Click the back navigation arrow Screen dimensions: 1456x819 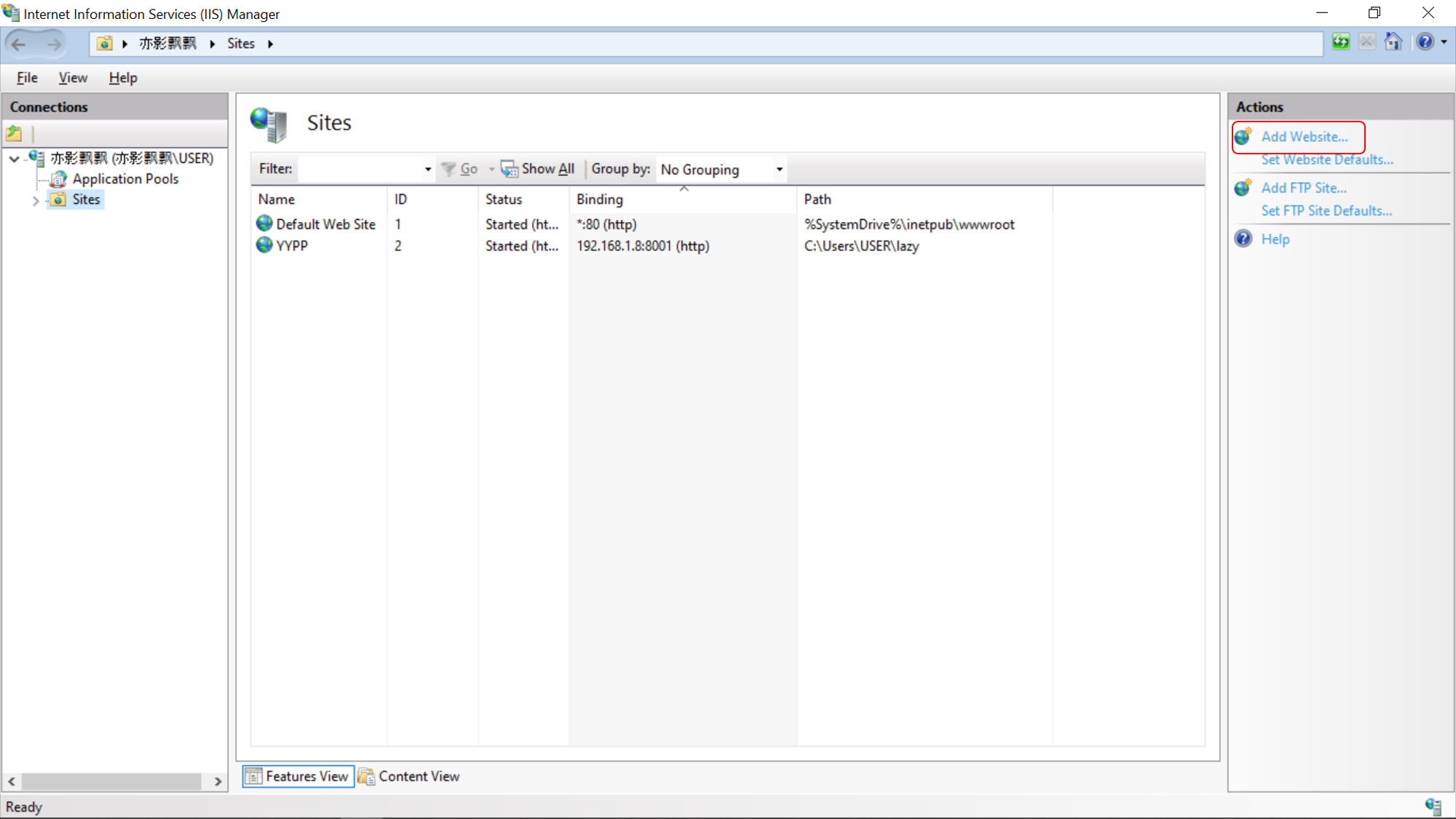point(19,44)
